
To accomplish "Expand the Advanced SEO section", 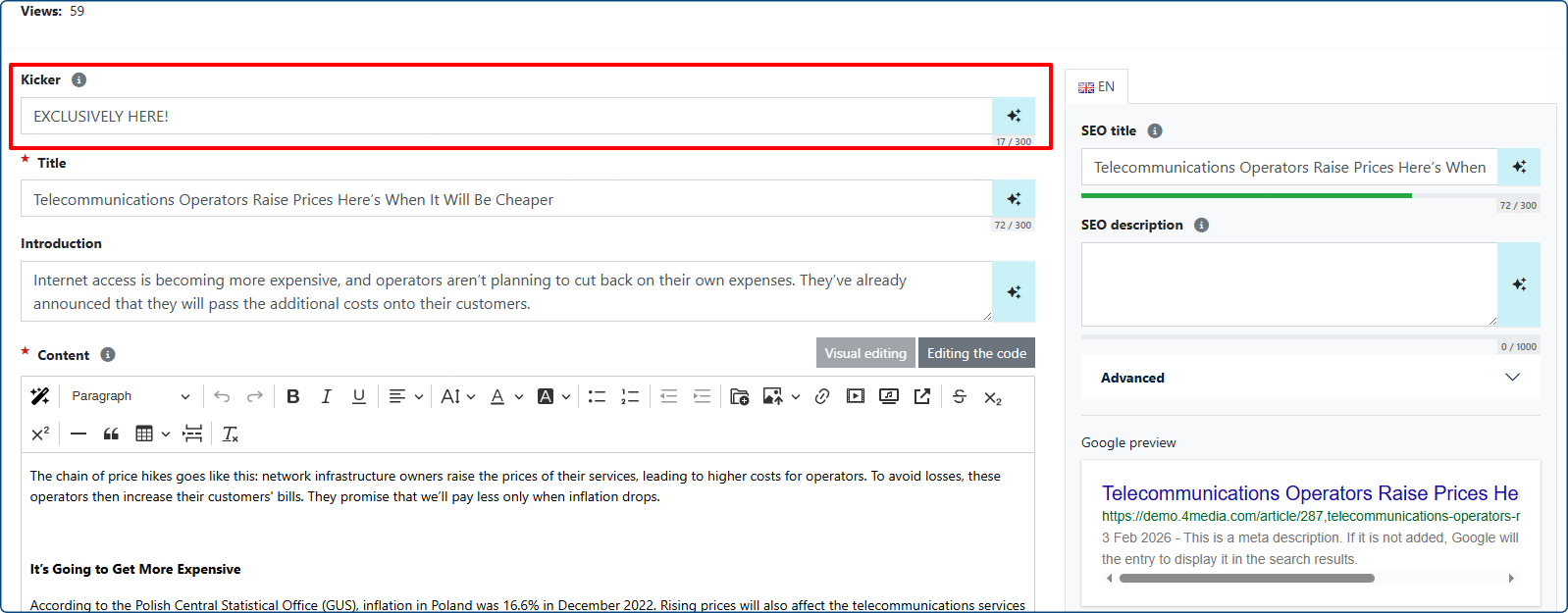I will click(1310, 378).
